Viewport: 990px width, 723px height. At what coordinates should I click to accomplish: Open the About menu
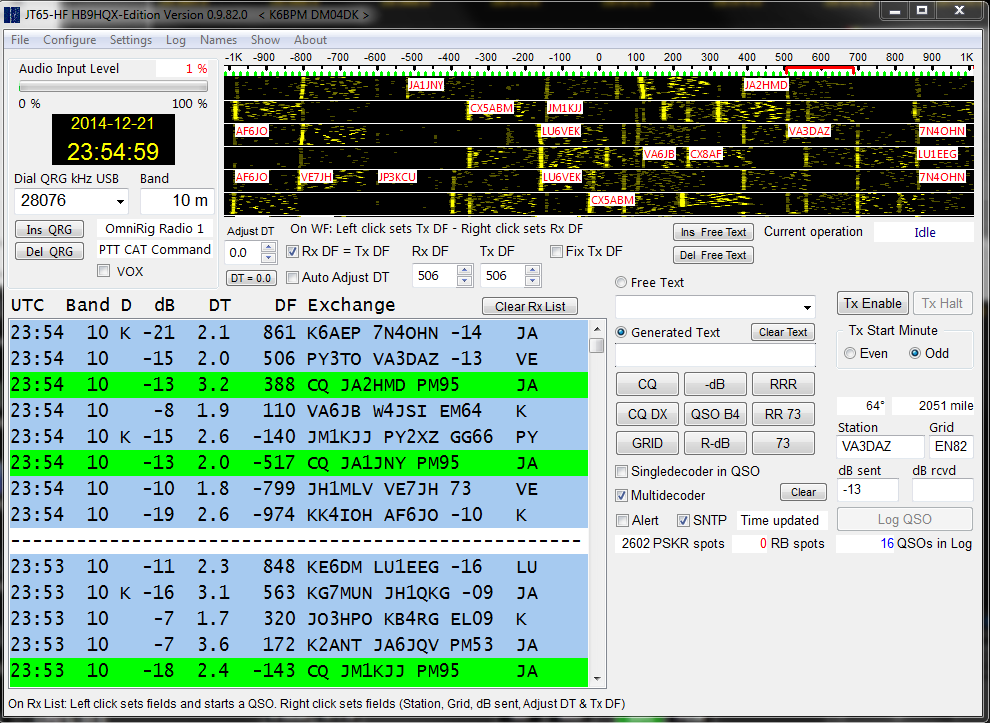pyautogui.click(x=310, y=40)
